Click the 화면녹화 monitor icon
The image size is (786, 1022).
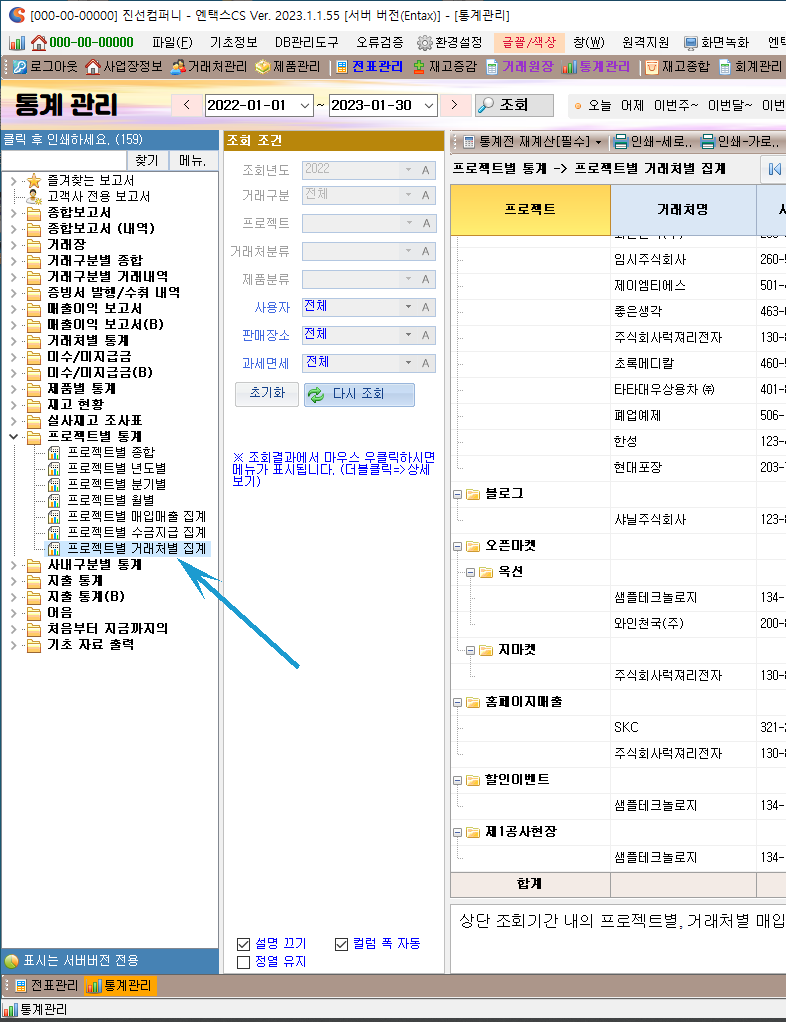691,43
